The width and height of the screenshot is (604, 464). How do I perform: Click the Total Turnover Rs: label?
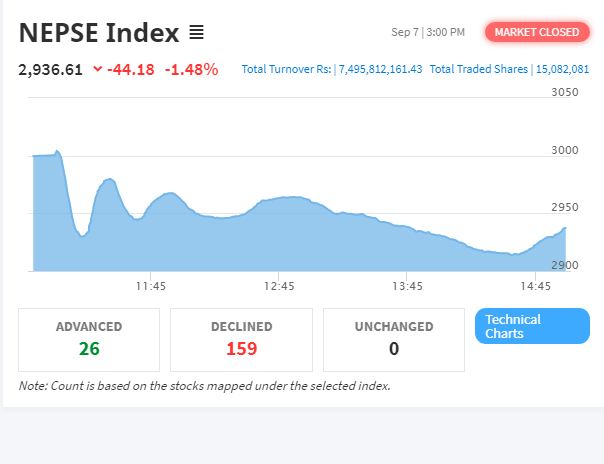tap(287, 69)
